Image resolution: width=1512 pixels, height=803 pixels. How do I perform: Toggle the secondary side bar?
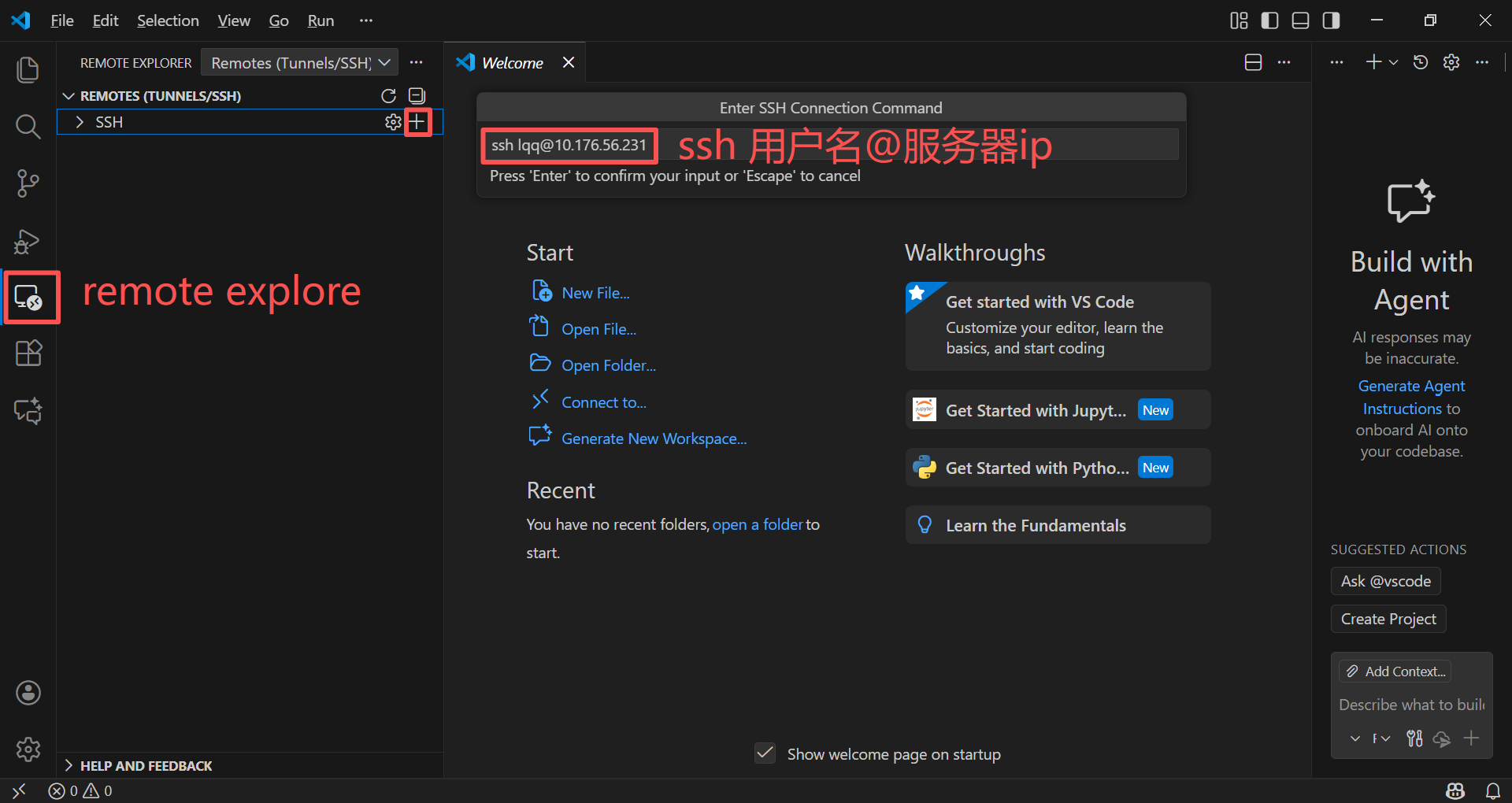point(1331,20)
